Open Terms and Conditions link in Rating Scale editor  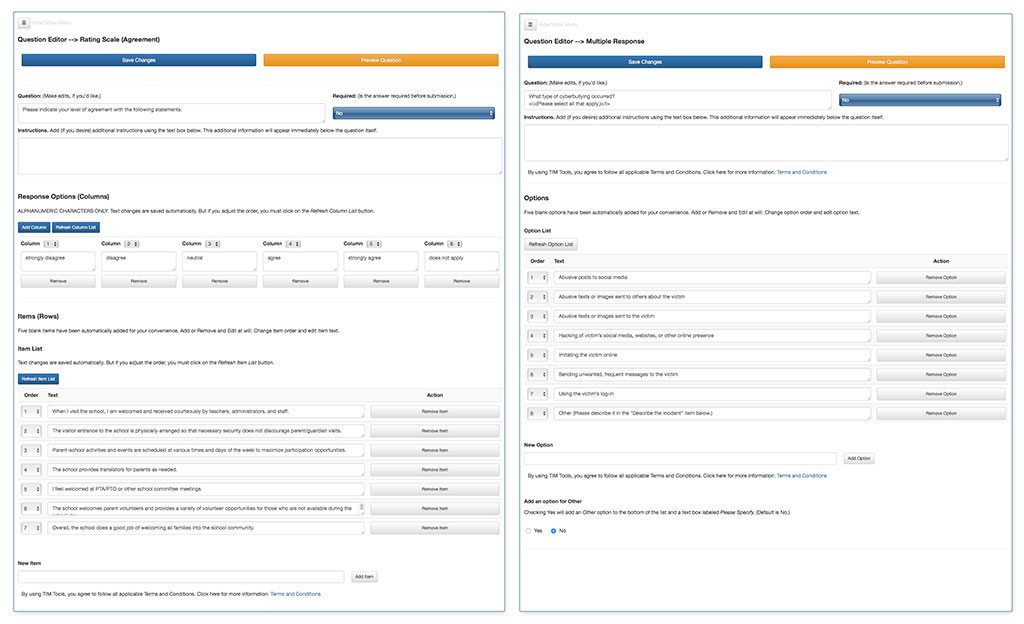point(296,594)
